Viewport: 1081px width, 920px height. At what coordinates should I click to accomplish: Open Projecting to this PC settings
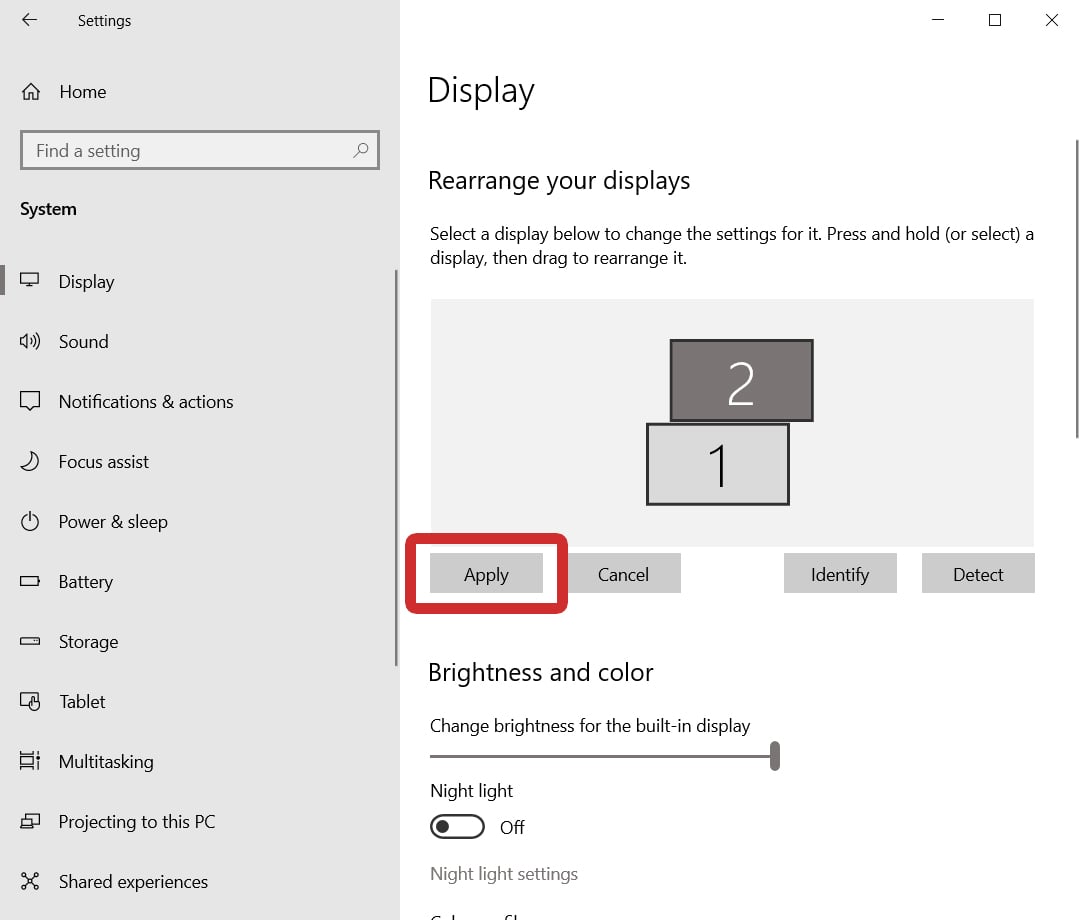click(31, 821)
